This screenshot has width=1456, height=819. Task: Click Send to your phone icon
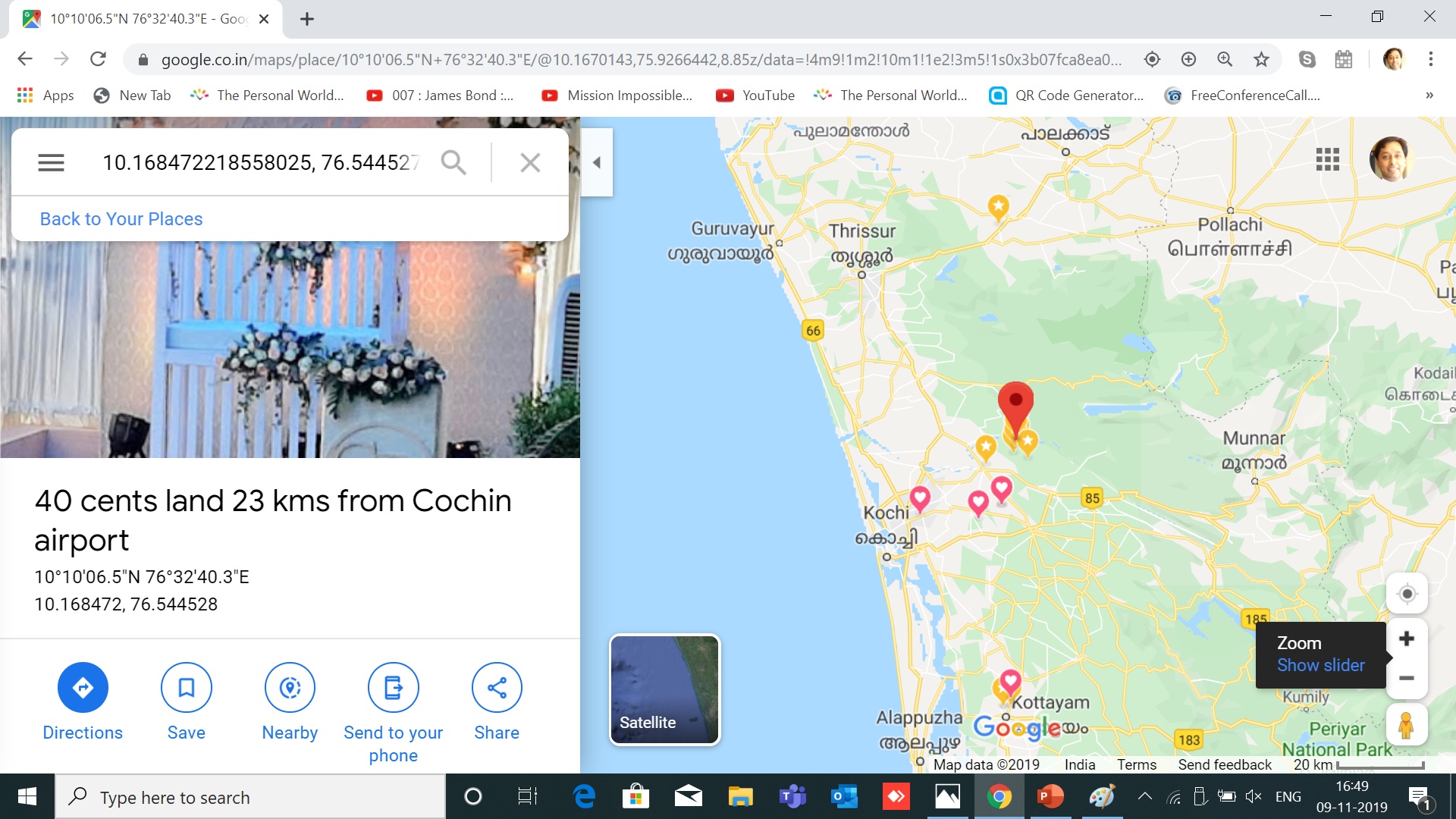(393, 688)
